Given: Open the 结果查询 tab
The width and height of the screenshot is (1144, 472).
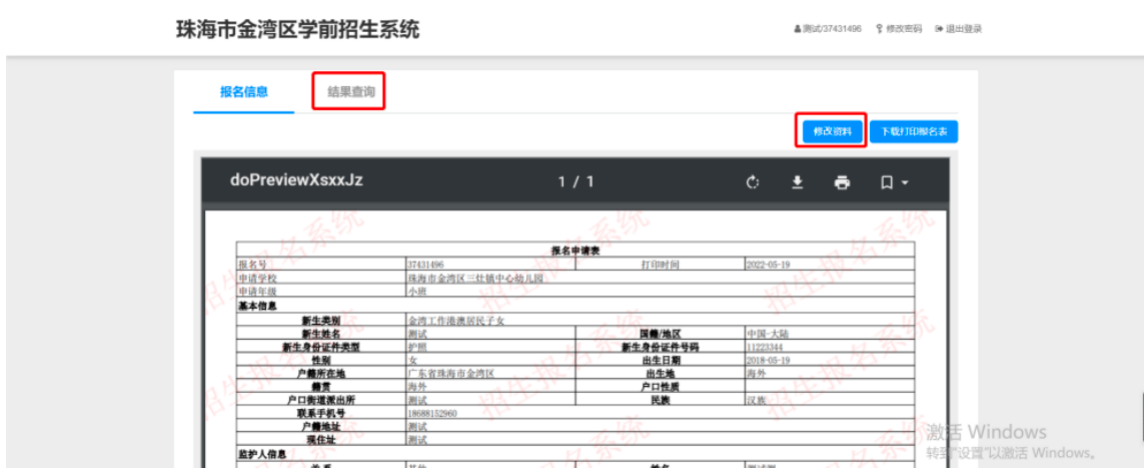Looking at the screenshot, I should pyautogui.click(x=350, y=92).
